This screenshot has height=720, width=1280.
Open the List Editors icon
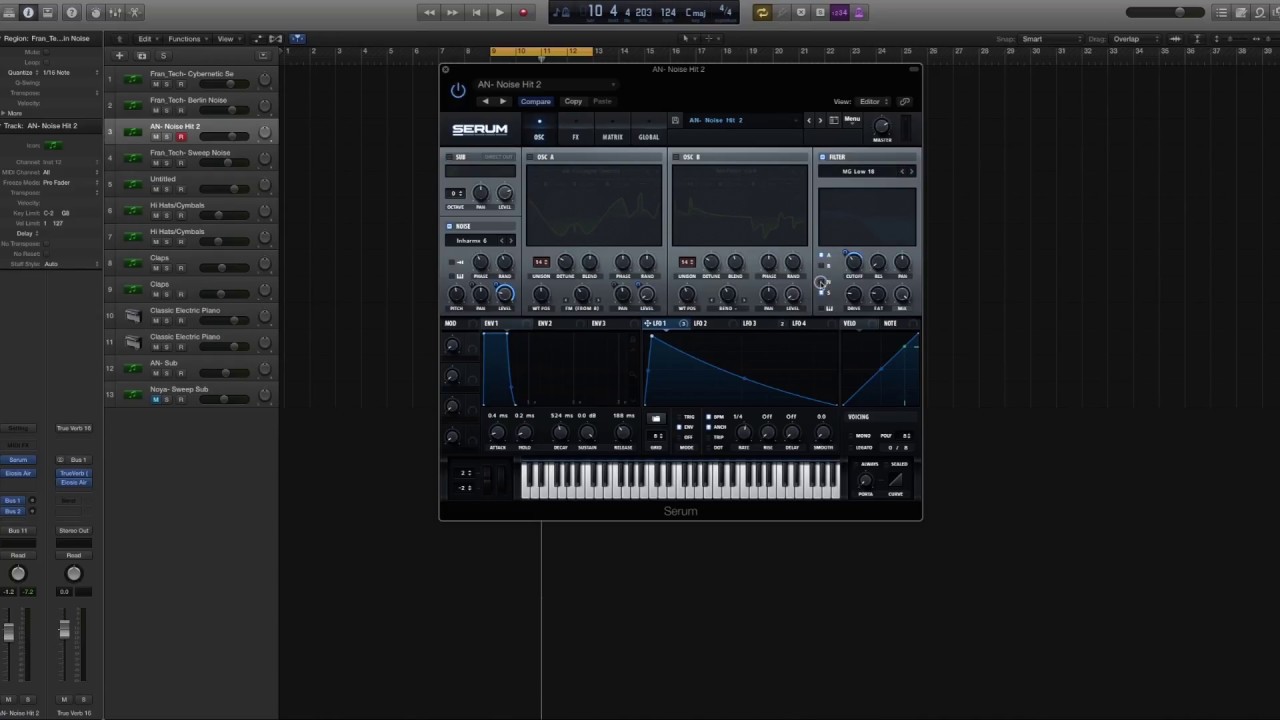click(1222, 12)
